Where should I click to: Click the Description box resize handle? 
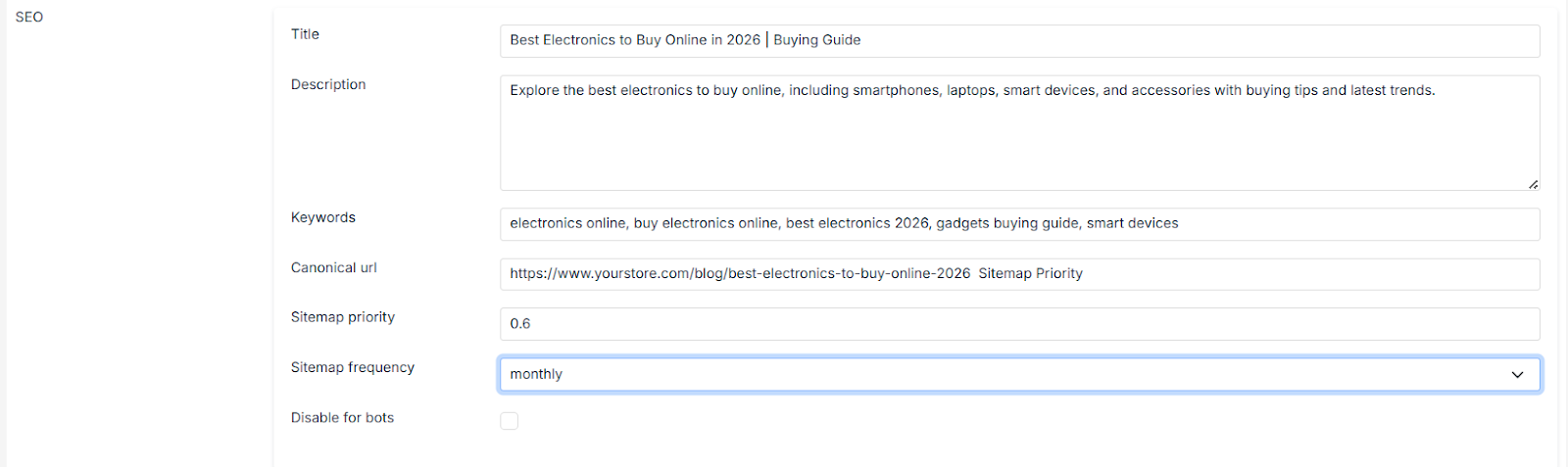click(1533, 184)
